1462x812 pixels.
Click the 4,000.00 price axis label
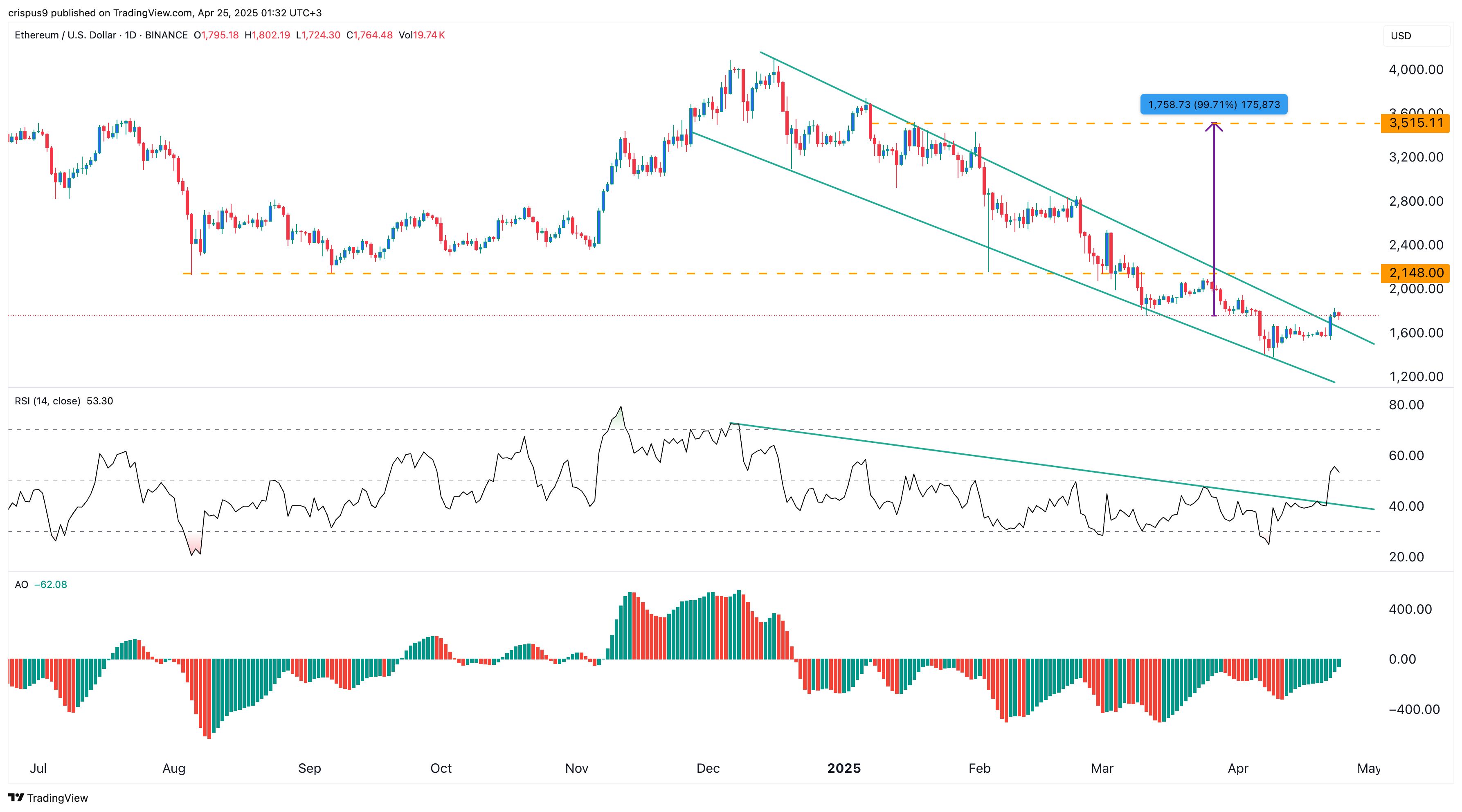tap(1415, 70)
